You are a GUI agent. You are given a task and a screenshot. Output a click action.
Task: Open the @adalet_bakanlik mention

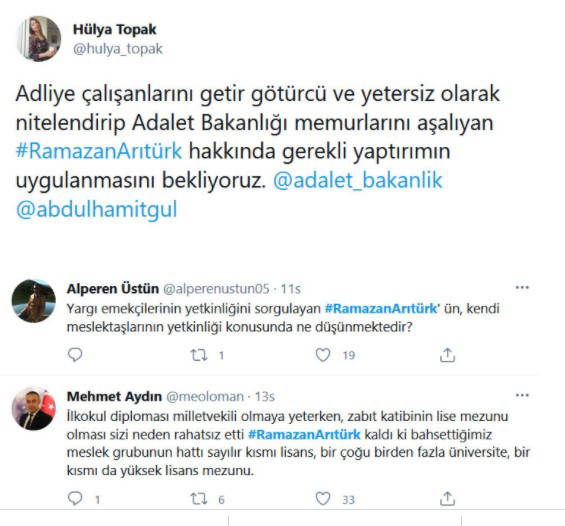click(x=357, y=180)
